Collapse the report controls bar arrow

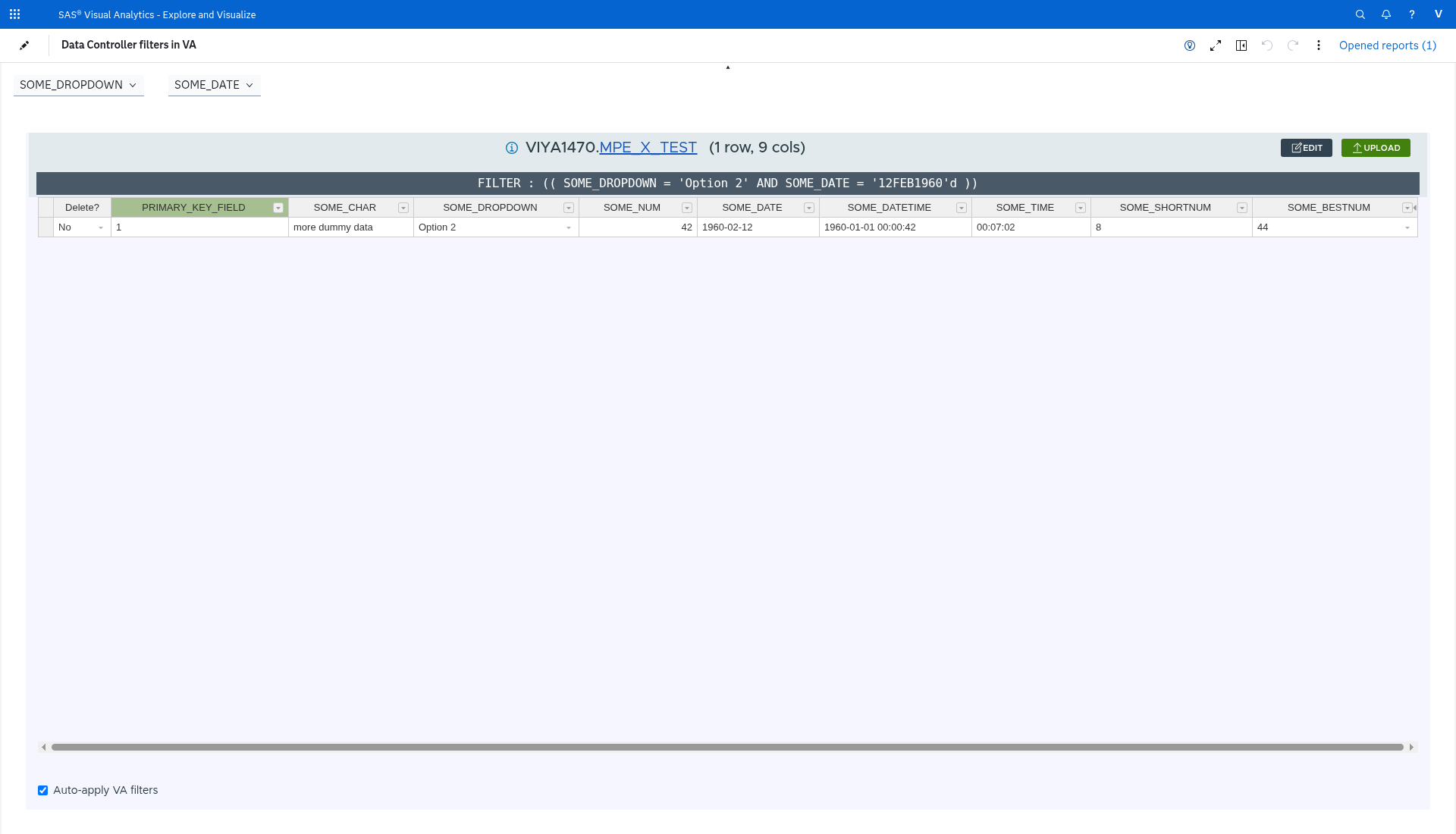pyautogui.click(x=728, y=67)
